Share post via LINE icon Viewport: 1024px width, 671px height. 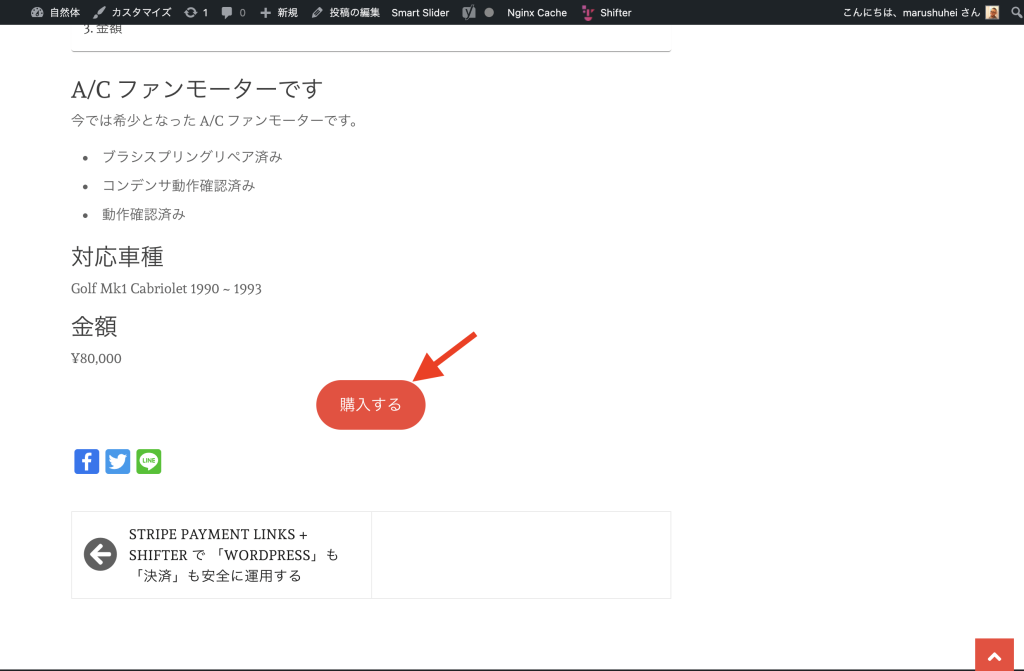[149, 461]
